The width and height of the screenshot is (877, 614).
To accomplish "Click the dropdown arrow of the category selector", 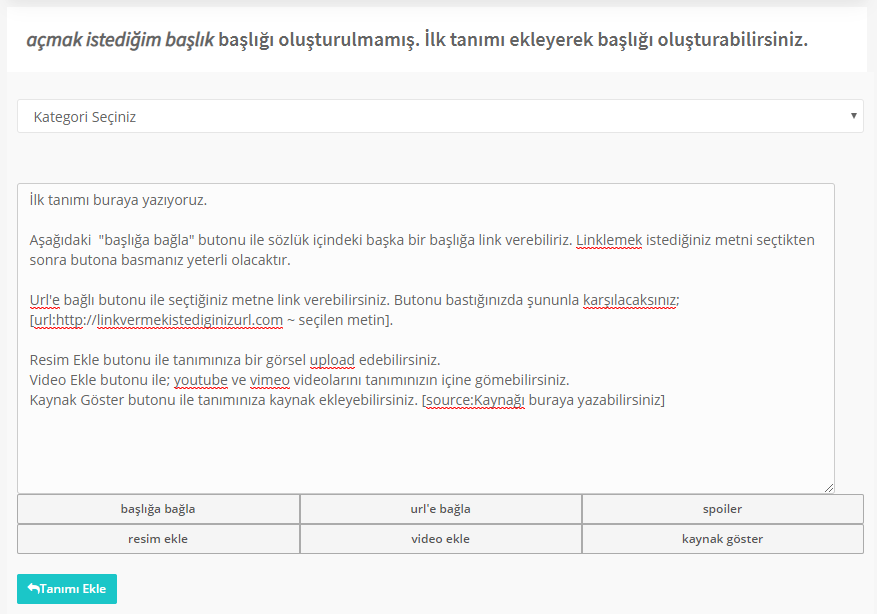I will [854, 116].
